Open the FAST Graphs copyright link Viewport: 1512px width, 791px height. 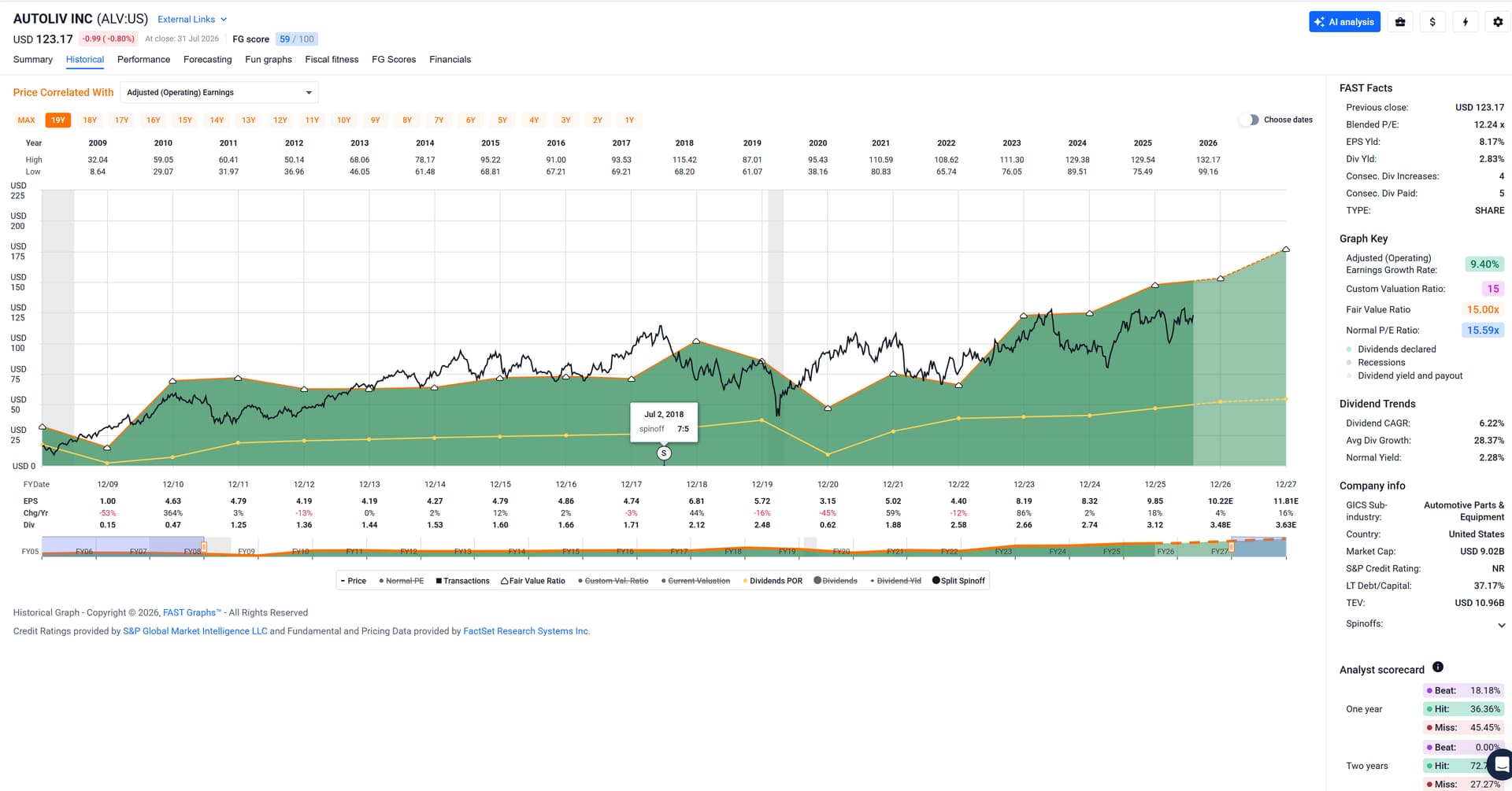192,613
